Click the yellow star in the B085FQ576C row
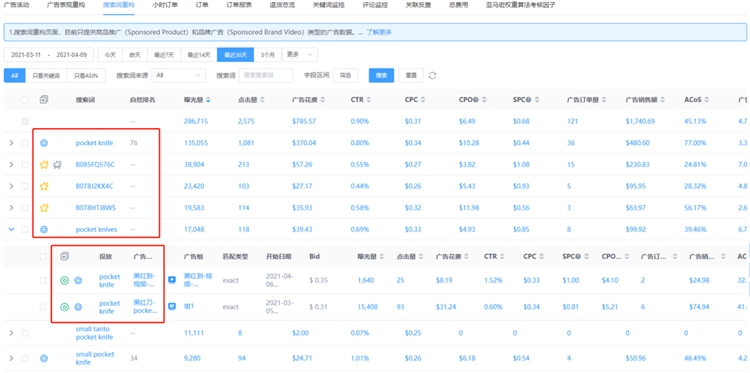Image resolution: width=750 pixels, height=373 pixels. (x=44, y=165)
